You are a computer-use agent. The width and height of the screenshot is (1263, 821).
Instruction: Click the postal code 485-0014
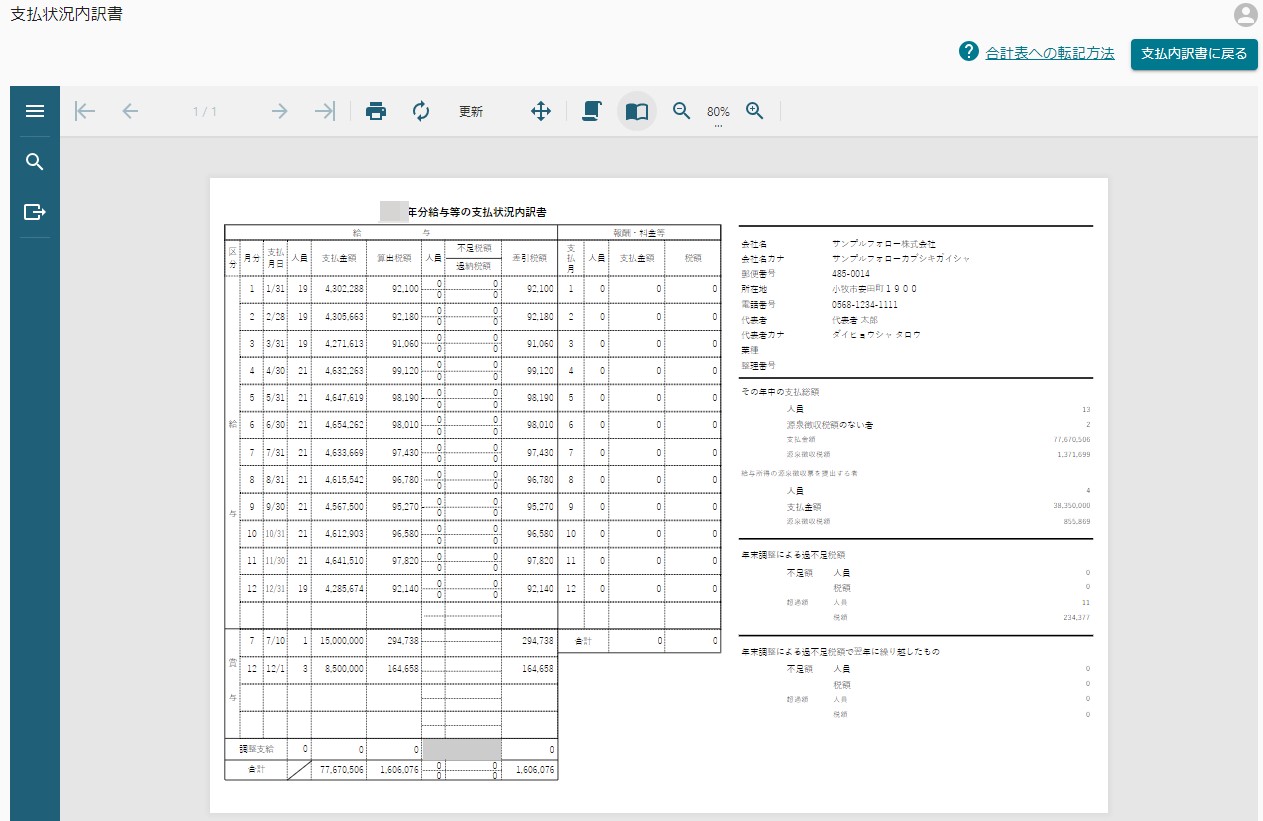[850, 273]
